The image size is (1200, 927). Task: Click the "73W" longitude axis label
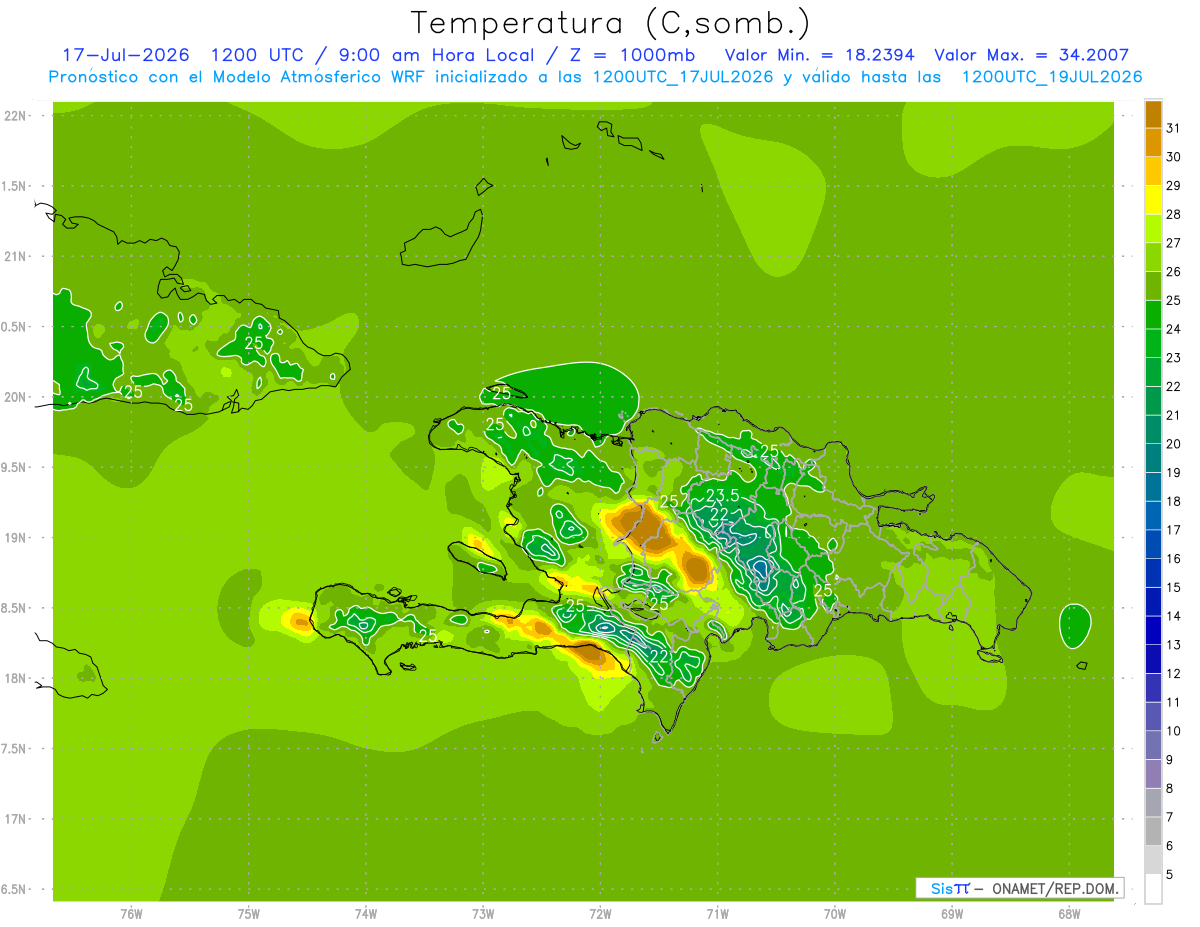tap(483, 914)
